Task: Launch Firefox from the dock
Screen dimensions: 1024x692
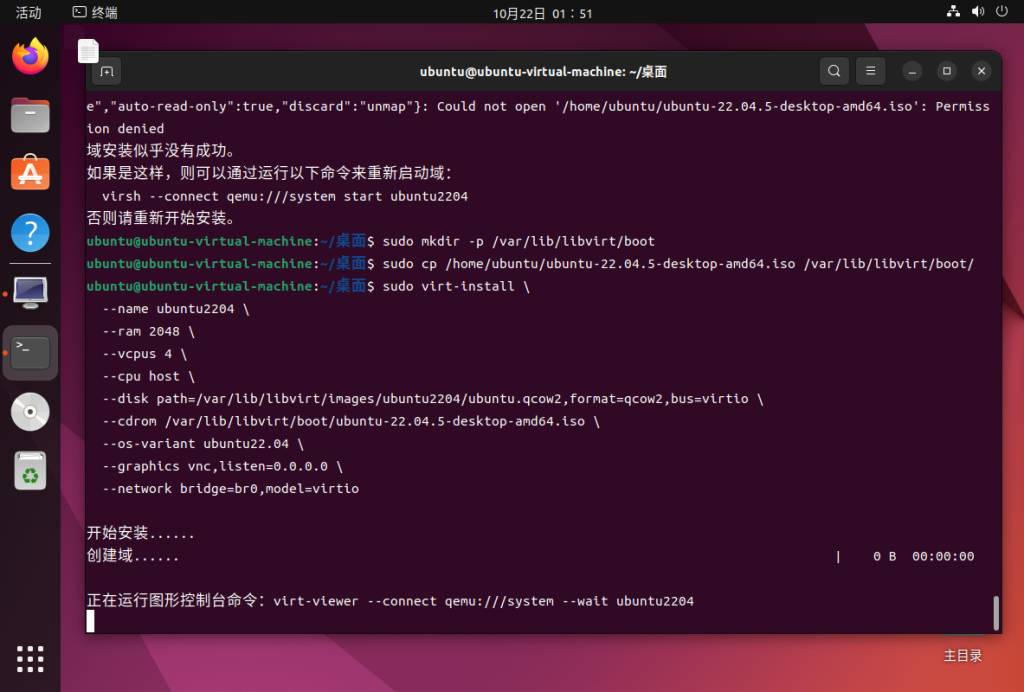Action: pos(30,57)
